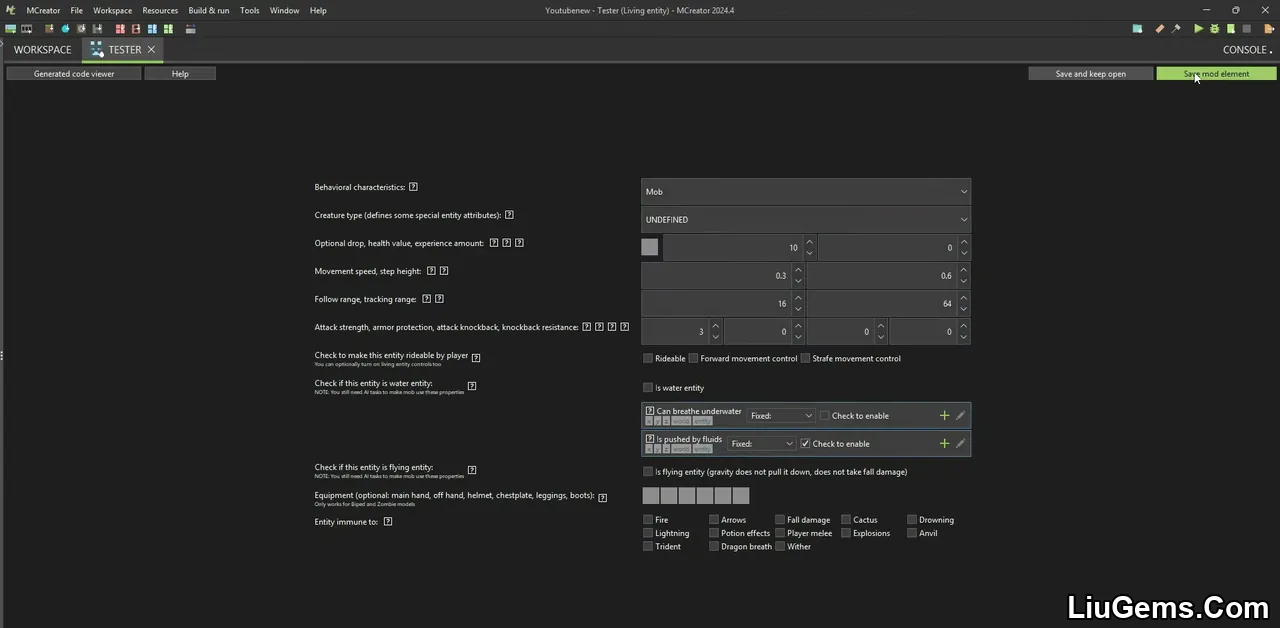Click the blue panel layout toolbar icon
The height and width of the screenshot is (628, 1280).
click(x=152, y=29)
